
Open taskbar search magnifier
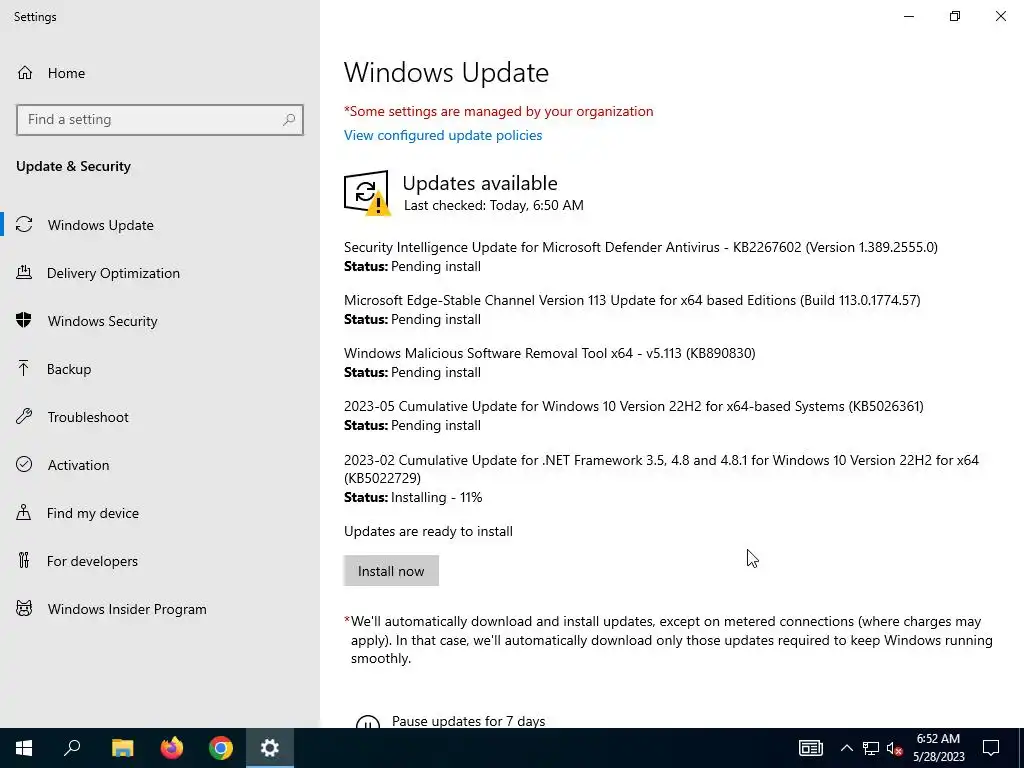pyautogui.click(x=72, y=748)
